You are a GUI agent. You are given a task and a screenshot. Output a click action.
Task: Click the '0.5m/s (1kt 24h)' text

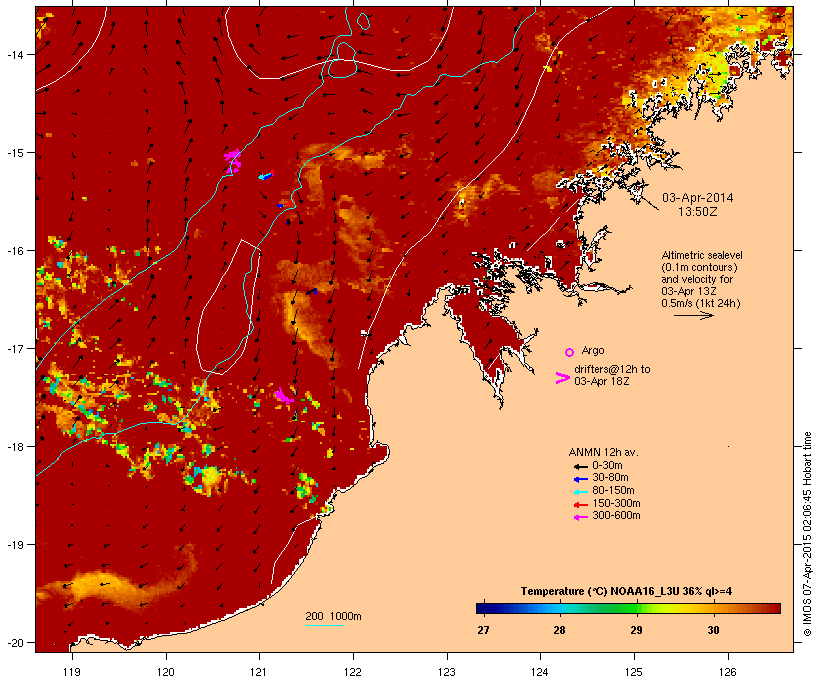701,303
